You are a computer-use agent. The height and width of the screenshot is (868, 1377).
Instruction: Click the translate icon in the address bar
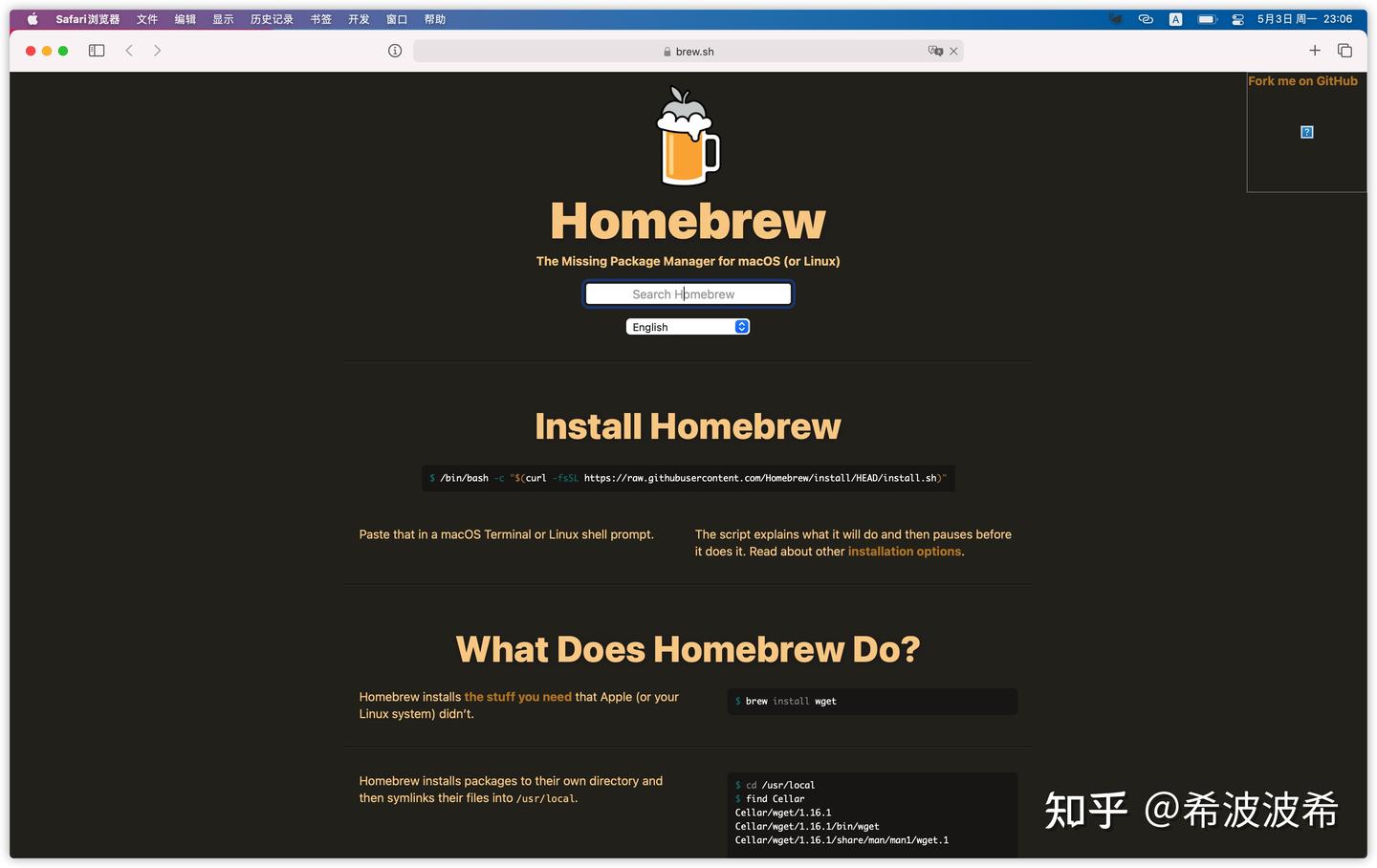(934, 51)
